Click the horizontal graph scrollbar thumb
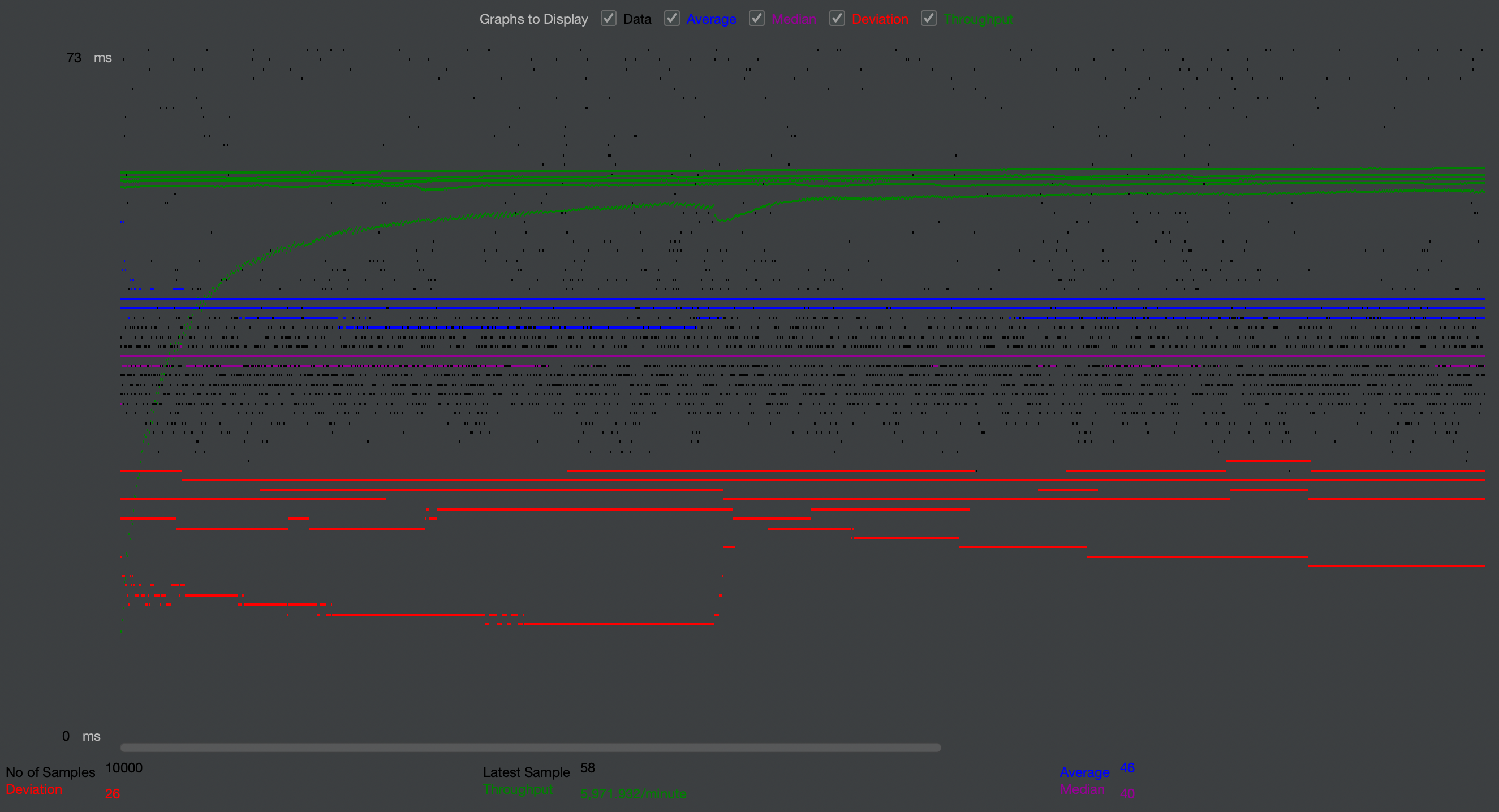Screen dimensions: 1499x812 [x=529, y=748]
